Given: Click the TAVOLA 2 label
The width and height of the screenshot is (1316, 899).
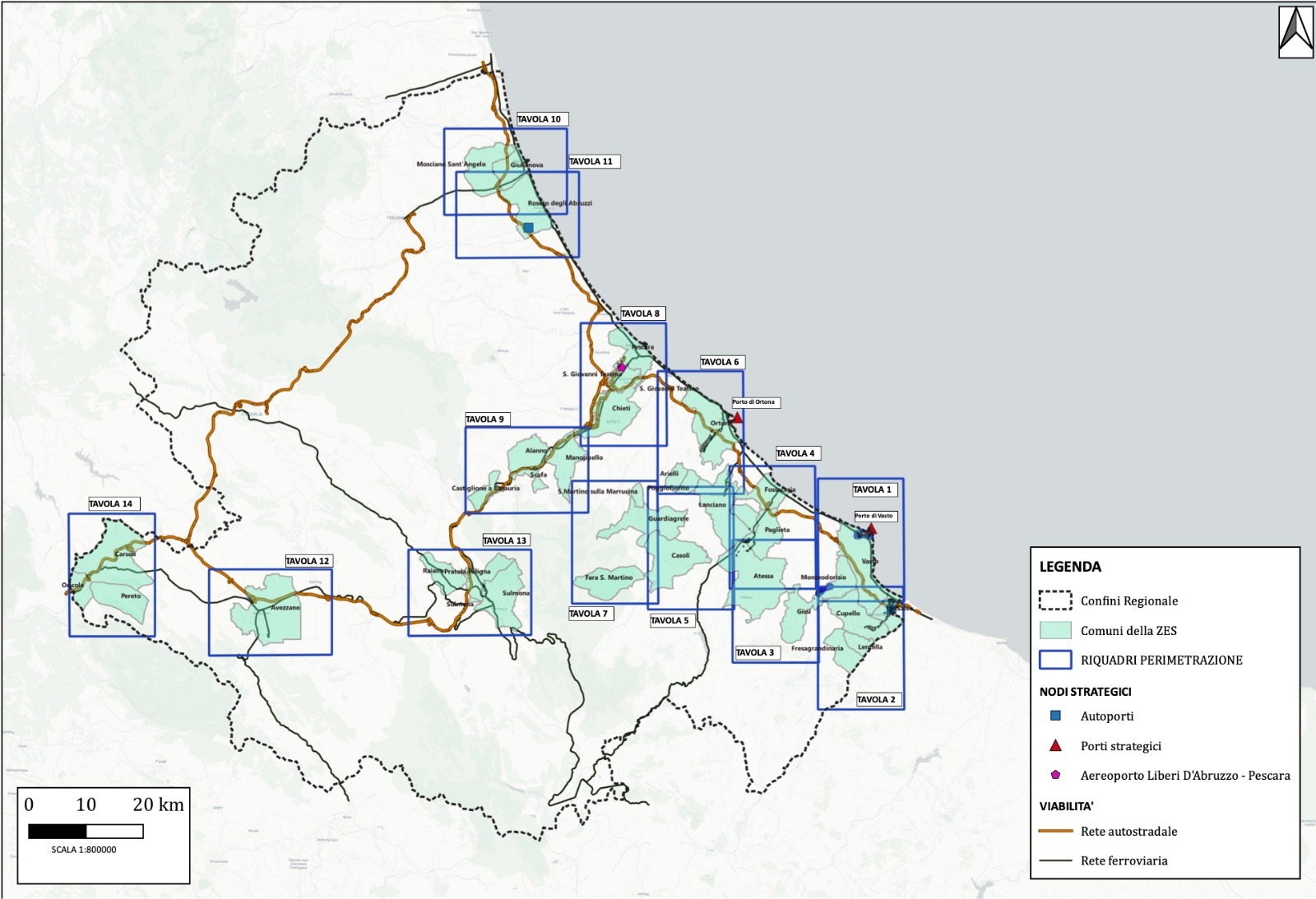Looking at the screenshot, I should (876, 700).
